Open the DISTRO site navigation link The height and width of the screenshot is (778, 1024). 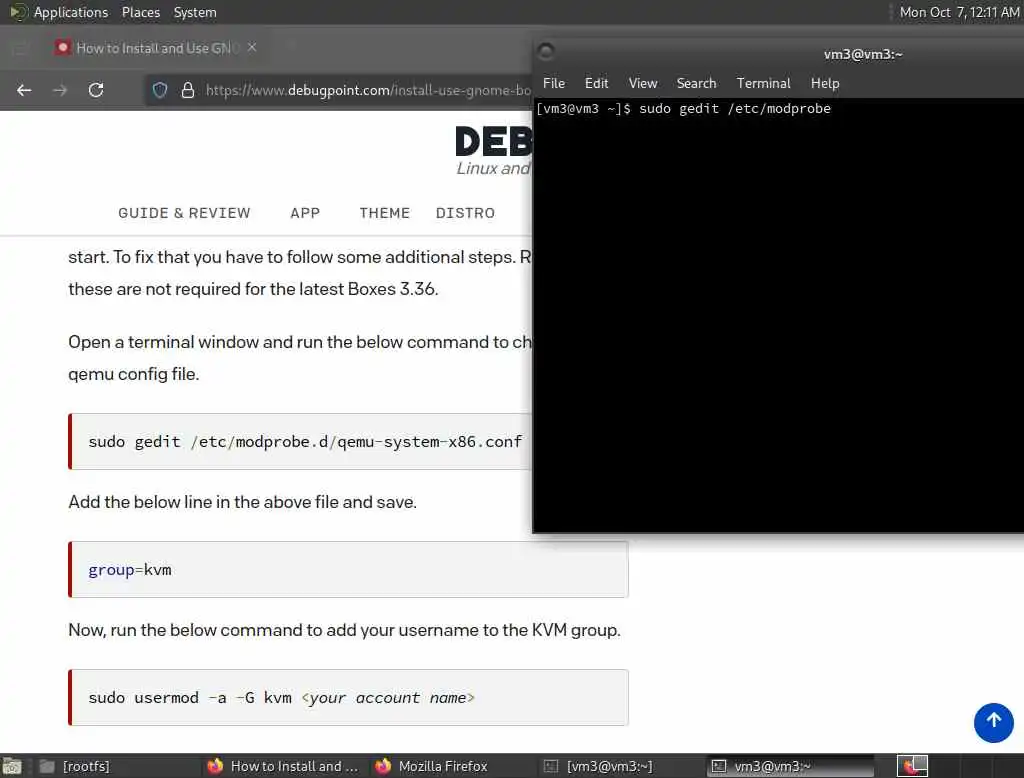[x=466, y=213]
